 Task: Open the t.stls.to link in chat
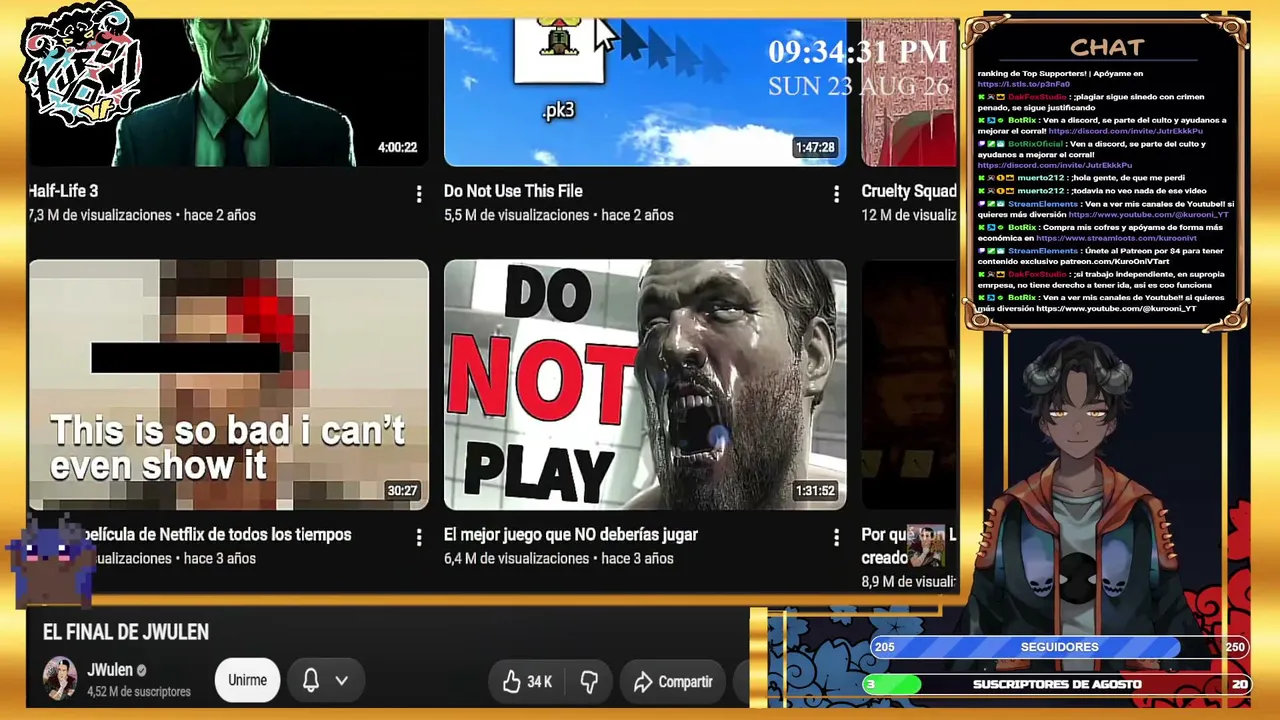[x=1024, y=85]
